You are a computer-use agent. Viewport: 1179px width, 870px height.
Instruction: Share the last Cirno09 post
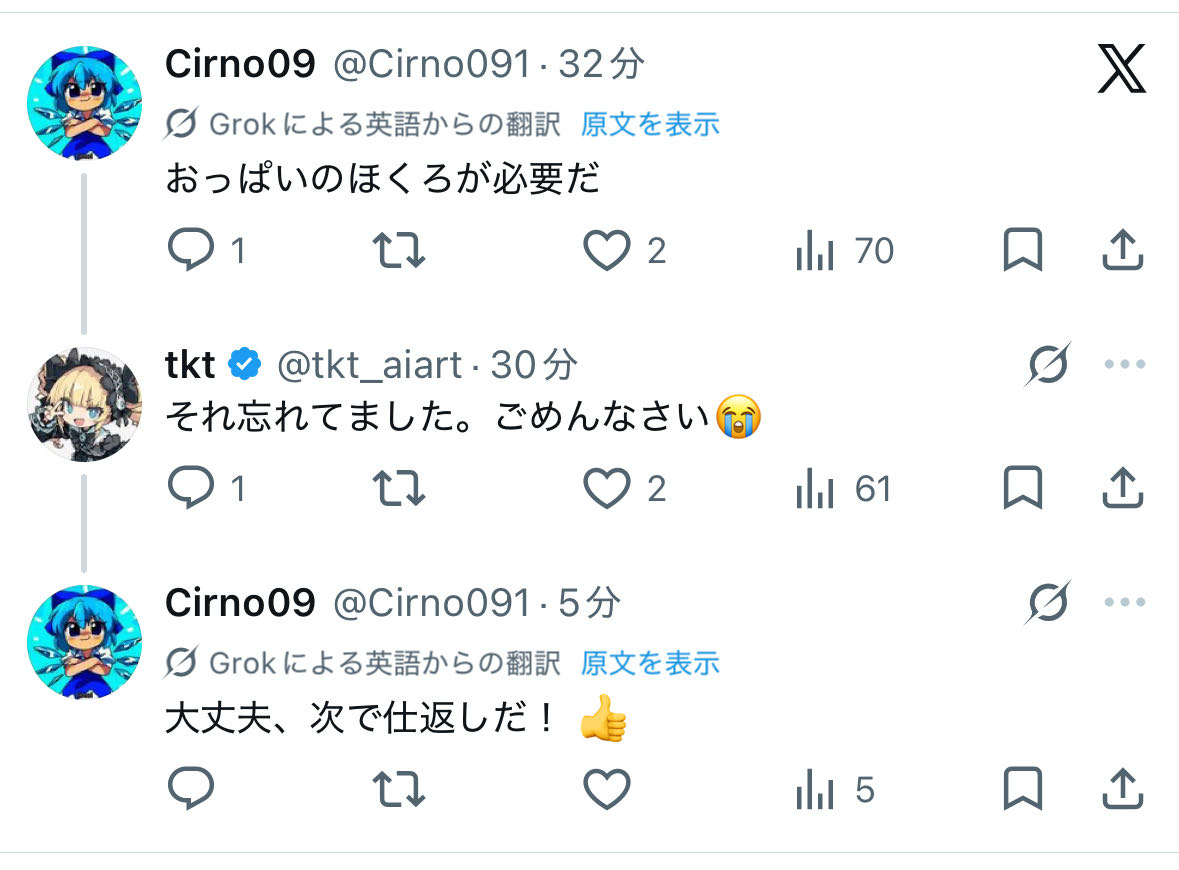coord(1122,791)
